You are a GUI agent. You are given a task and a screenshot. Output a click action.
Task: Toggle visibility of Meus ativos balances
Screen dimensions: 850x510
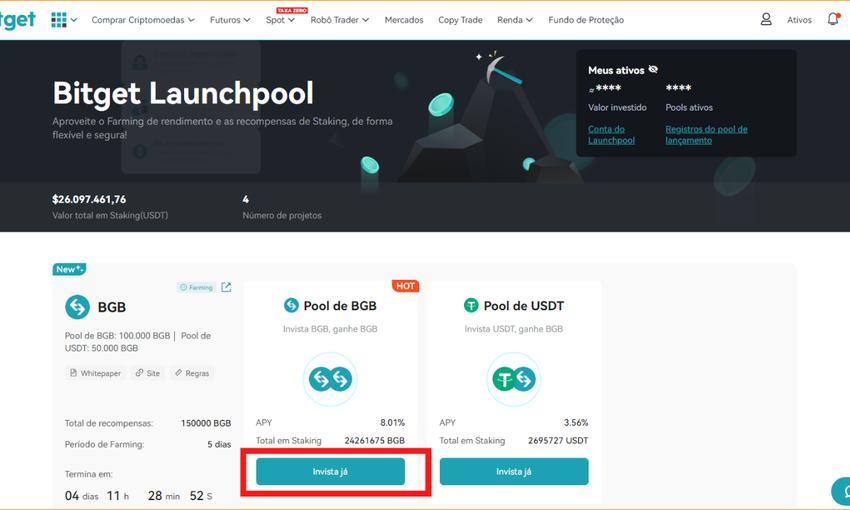pyautogui.click(x=653, y=69)
